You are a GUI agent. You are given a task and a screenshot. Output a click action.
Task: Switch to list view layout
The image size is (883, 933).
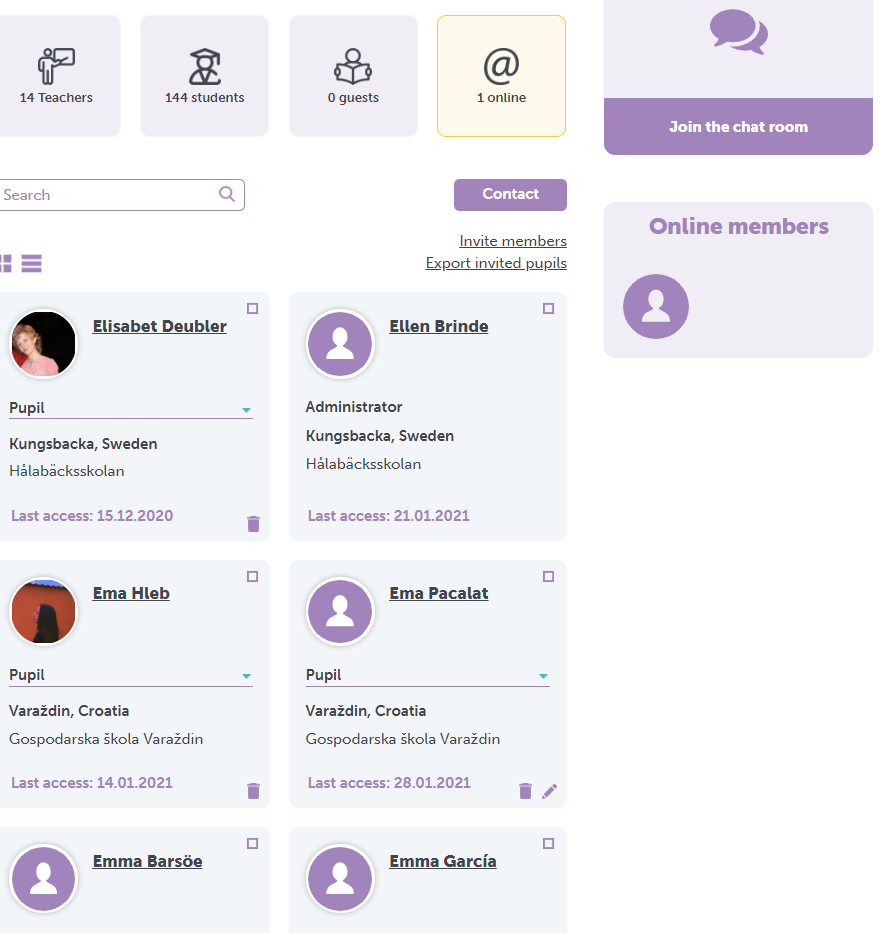click(32, 264)
